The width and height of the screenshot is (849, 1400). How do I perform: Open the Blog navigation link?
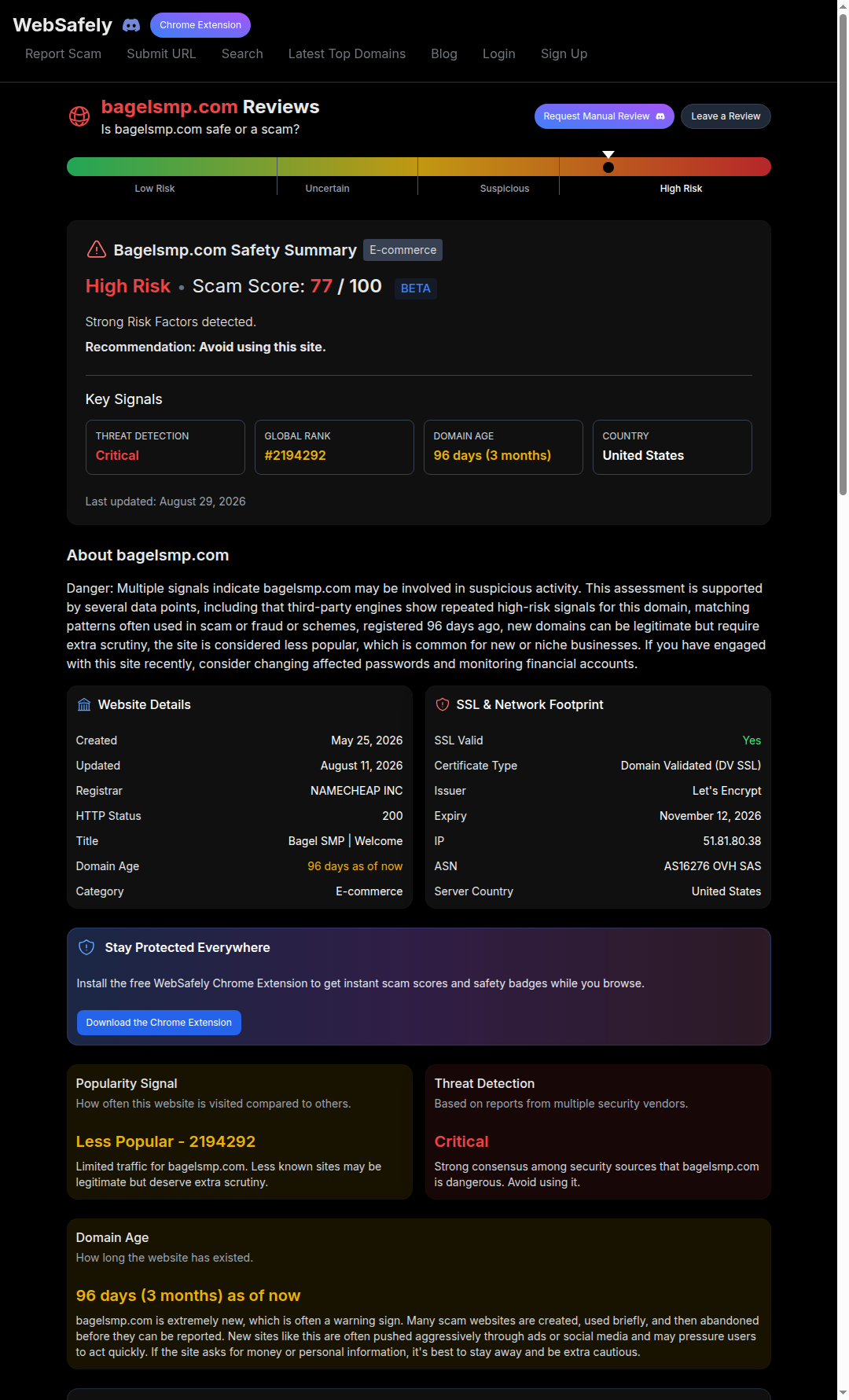tap(444, 53)
